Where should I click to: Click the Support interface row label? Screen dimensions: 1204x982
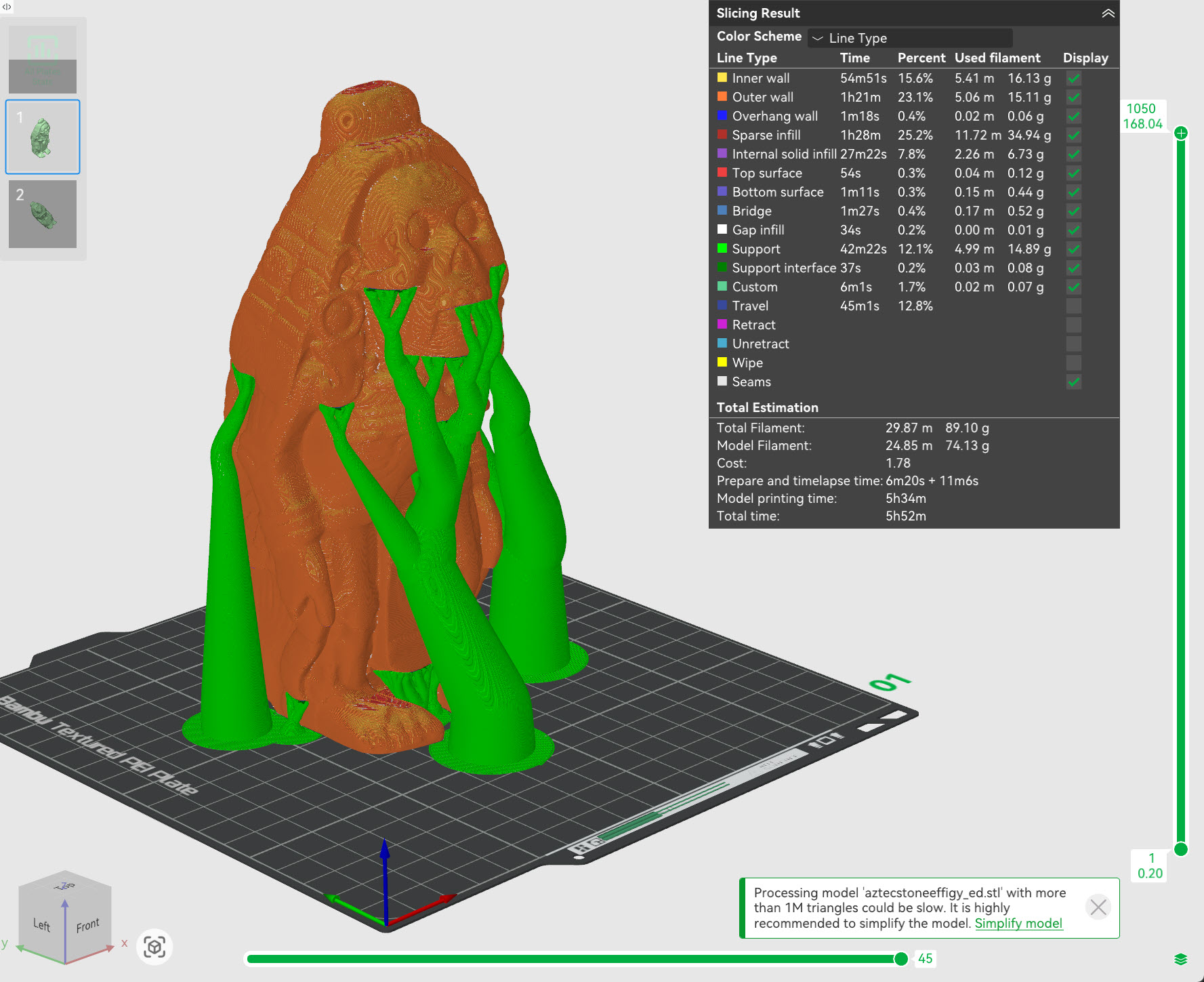coord(784,268)
